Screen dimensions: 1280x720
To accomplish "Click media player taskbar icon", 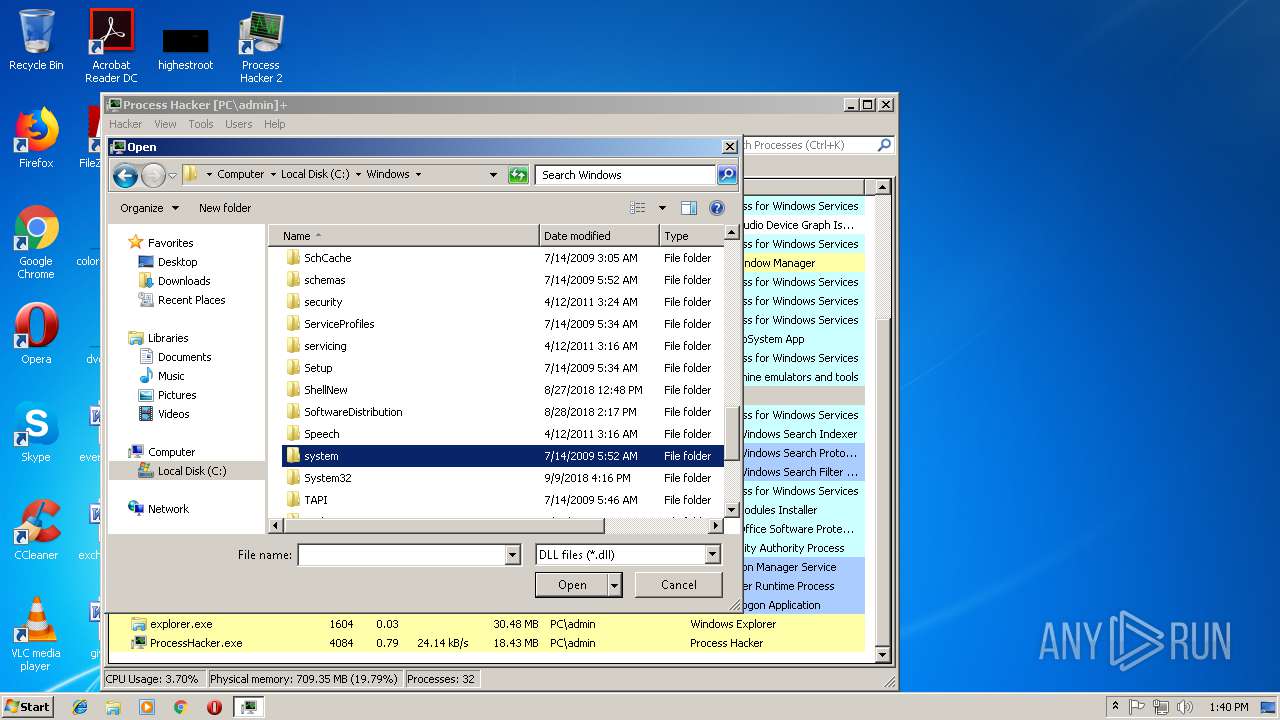I will click(x=147, y=707).
